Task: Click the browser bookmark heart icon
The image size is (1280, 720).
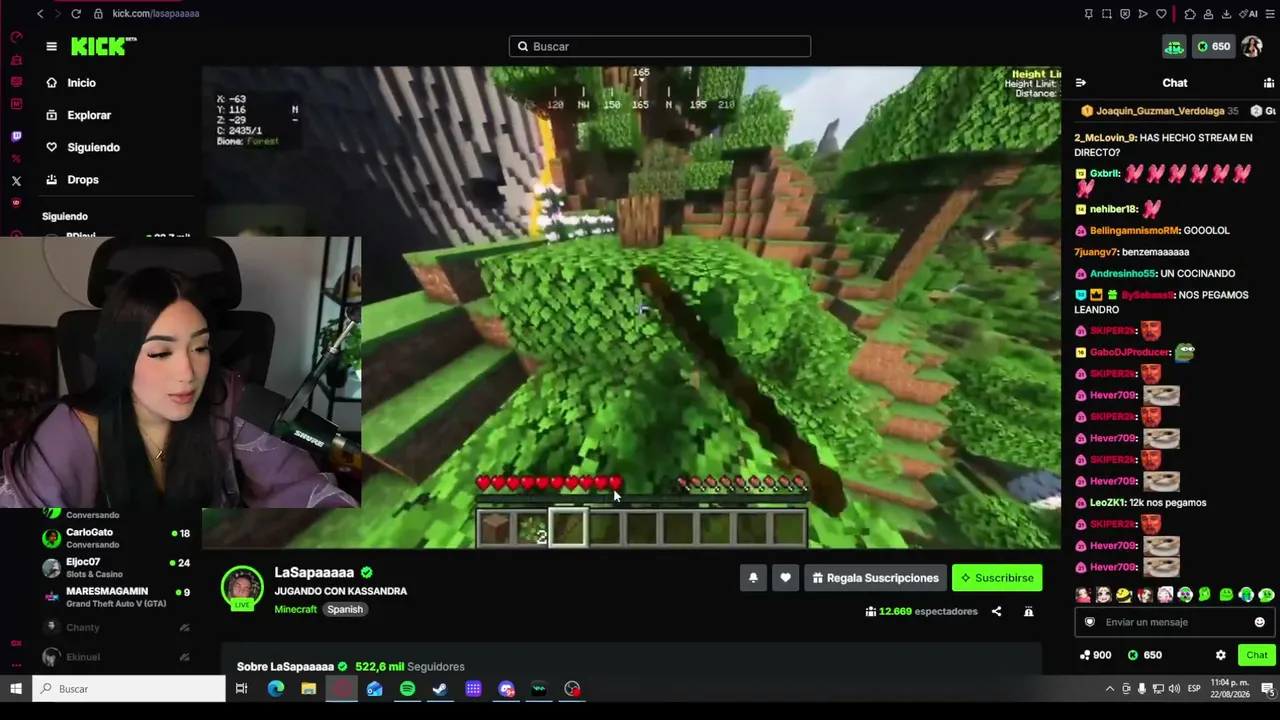Action: tap(1161, 14)
